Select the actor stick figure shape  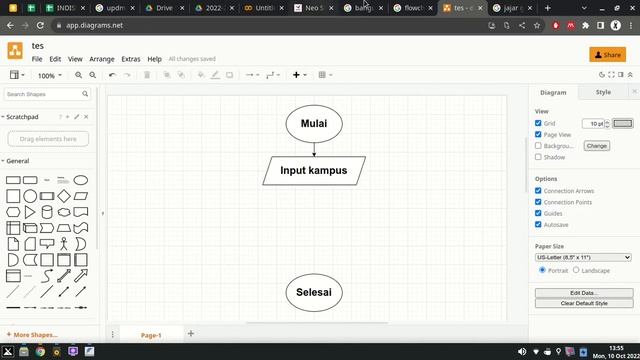(x=64, y=244)
